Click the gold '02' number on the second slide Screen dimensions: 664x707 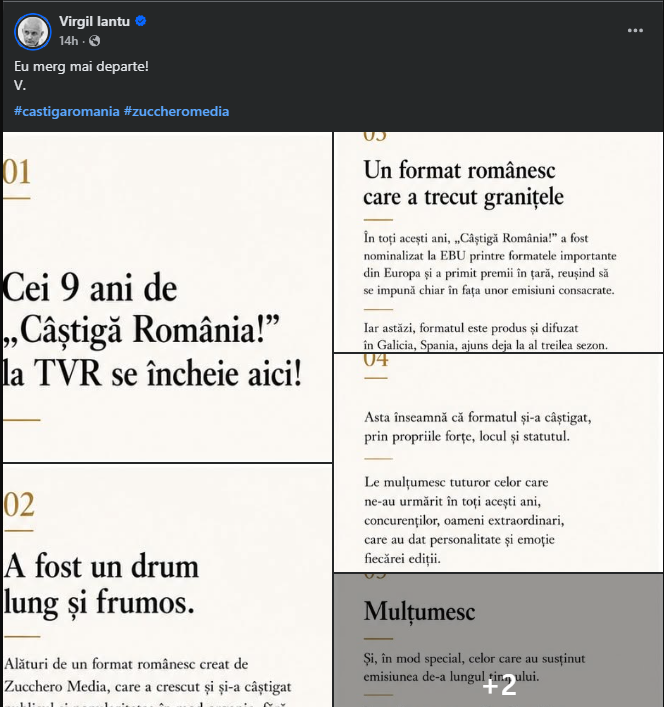pyautogui.click(x=18, y=505)
